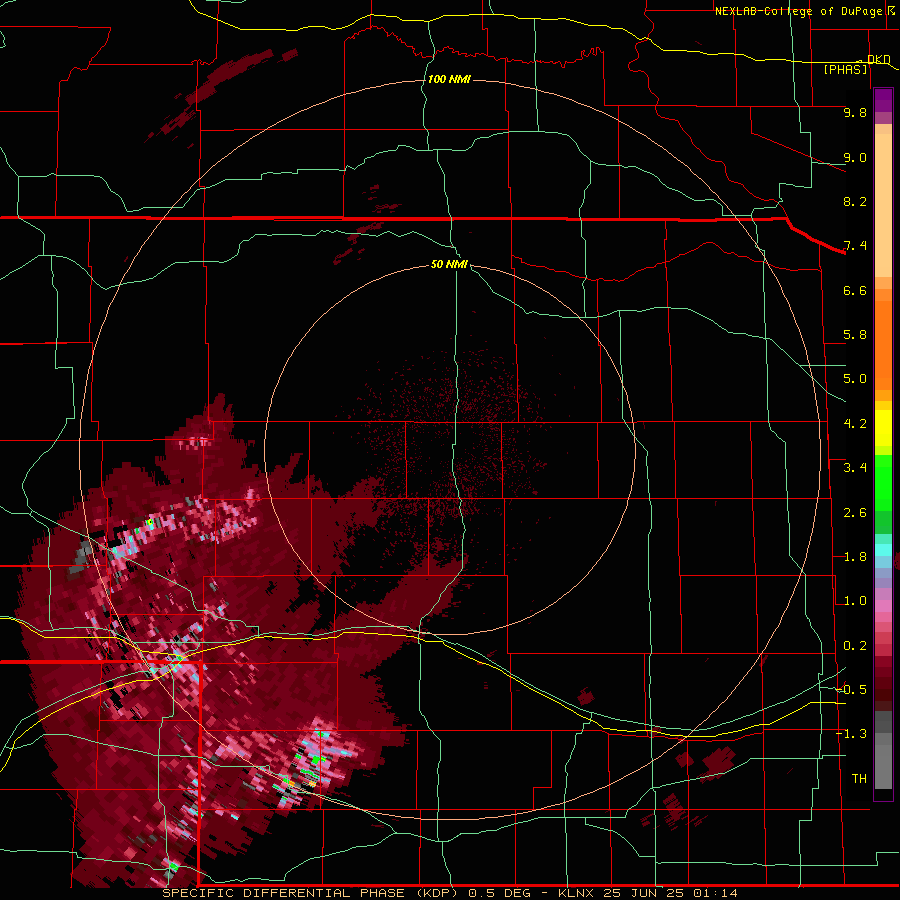Click the -1.3 legend value
Image resolution: width=900 pixels, height=900 pixels.
click(852, 734)
